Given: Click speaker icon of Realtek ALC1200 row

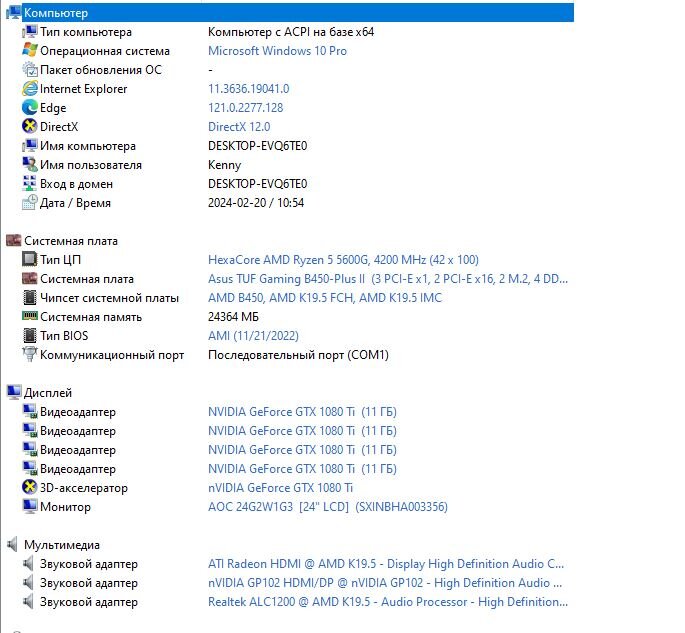Looking at the screenshot, I should click(29, 602).
